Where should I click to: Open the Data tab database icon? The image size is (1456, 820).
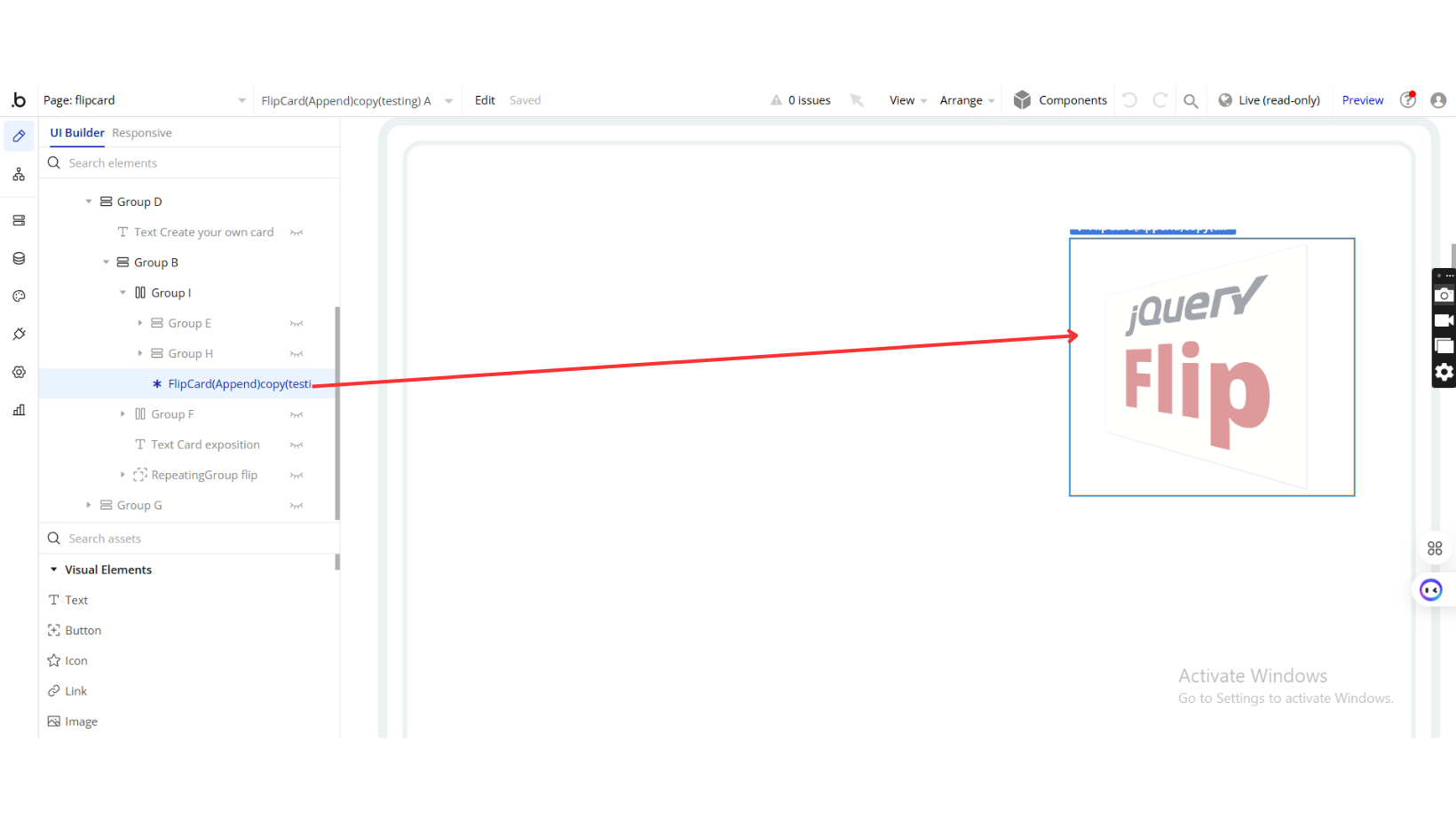(19, 258)
